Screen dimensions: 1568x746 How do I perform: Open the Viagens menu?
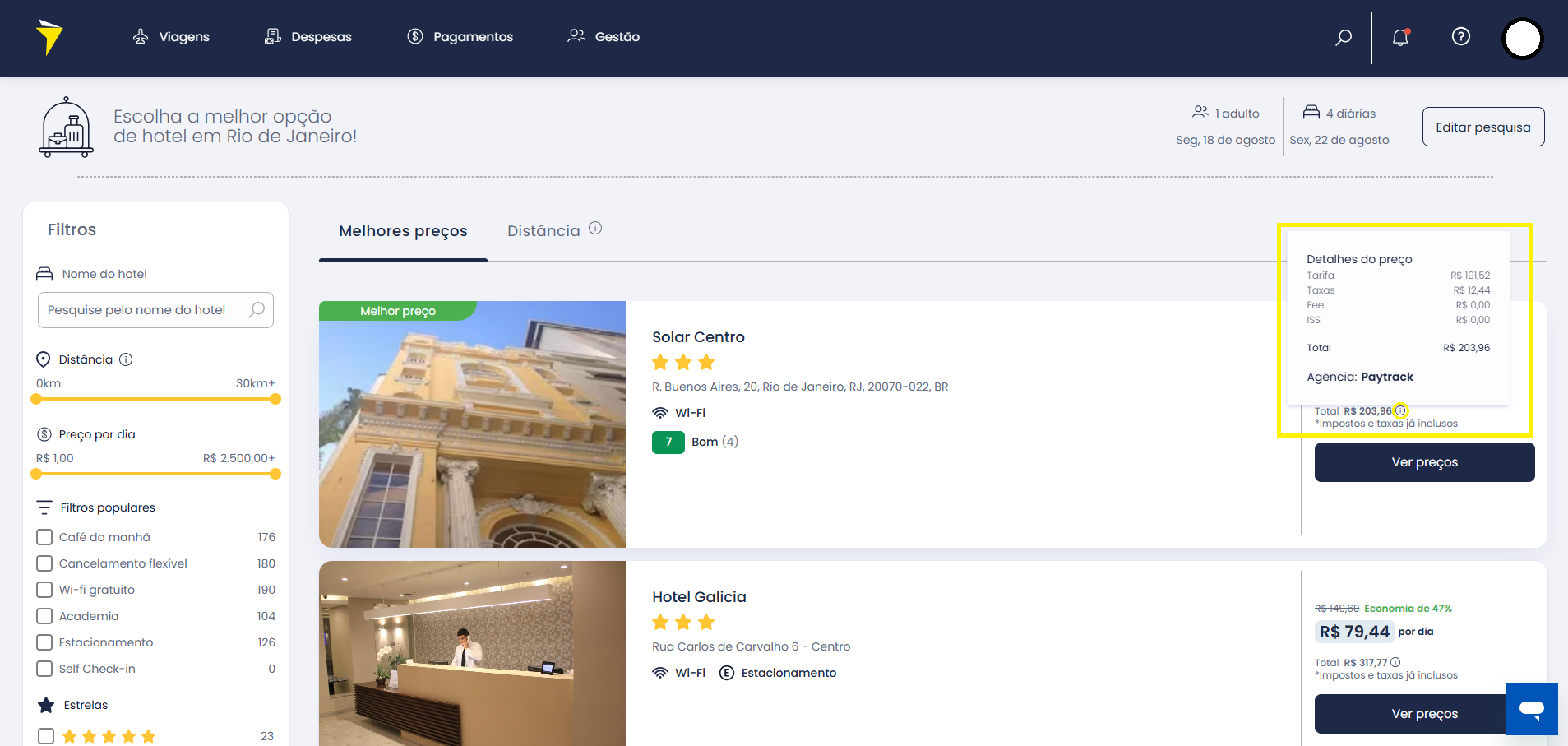(171, 36)
